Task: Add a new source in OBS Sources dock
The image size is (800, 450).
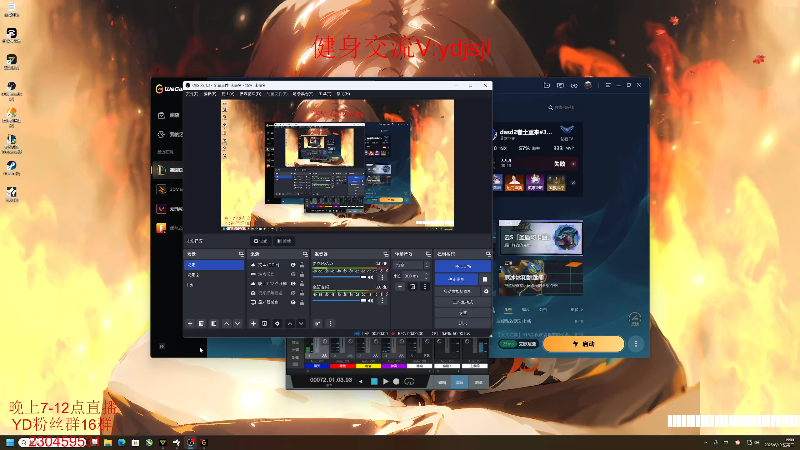Action: pos(253,323)
